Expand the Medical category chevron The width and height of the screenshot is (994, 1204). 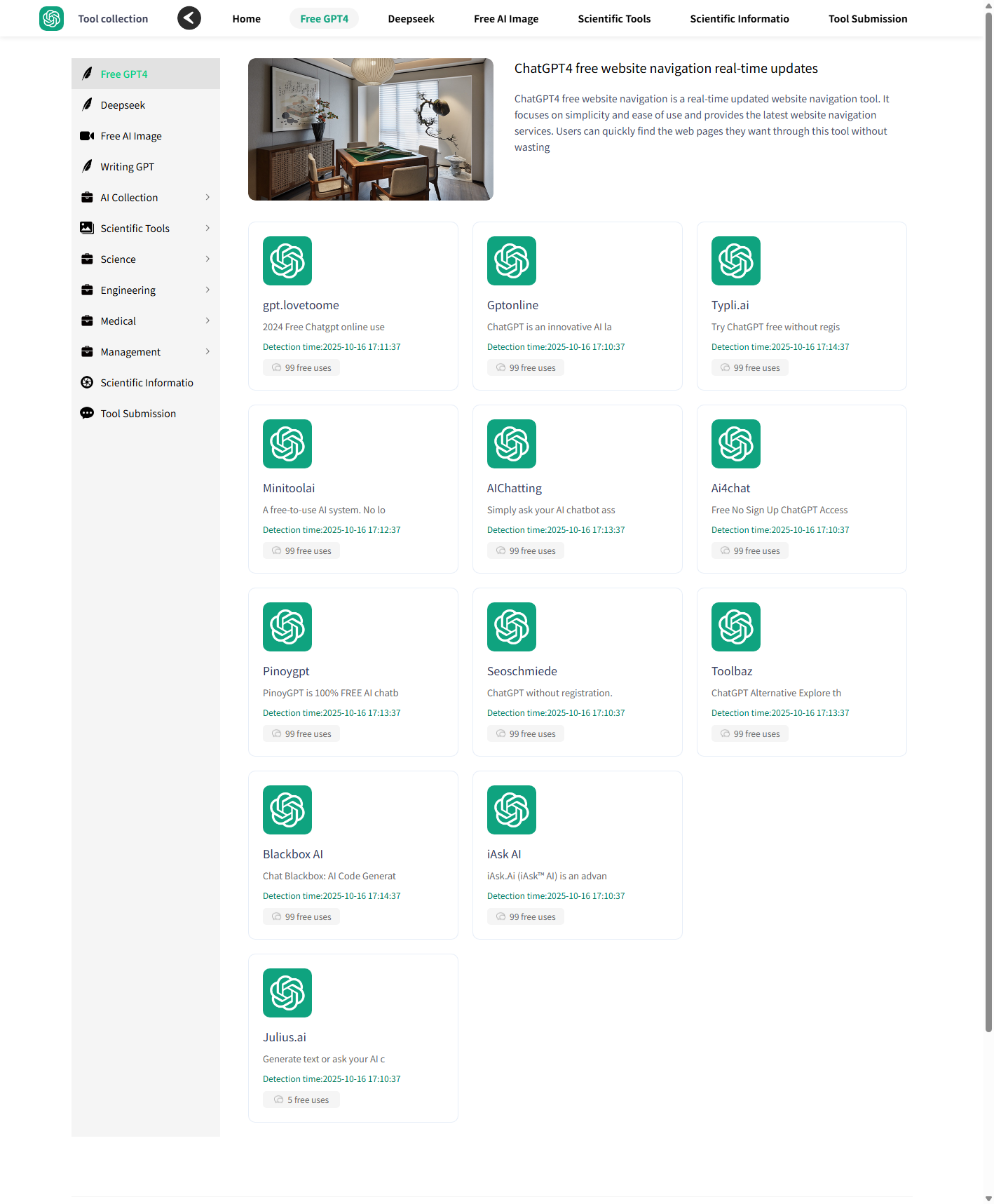coord(207,321)
